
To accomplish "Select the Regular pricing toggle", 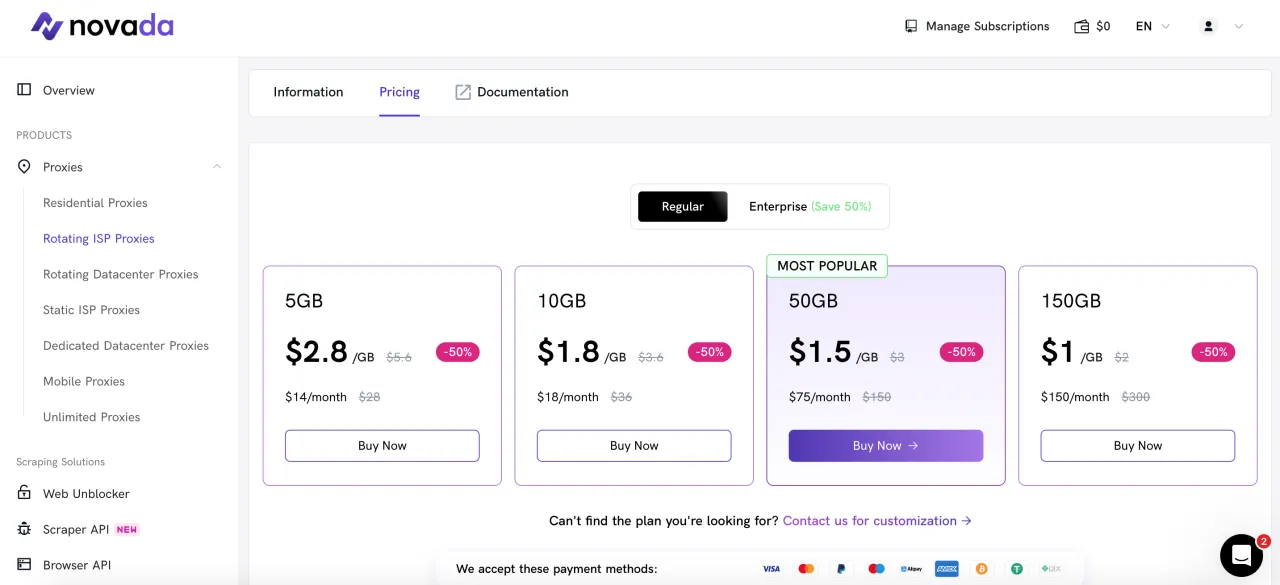I will click(683, 206).
